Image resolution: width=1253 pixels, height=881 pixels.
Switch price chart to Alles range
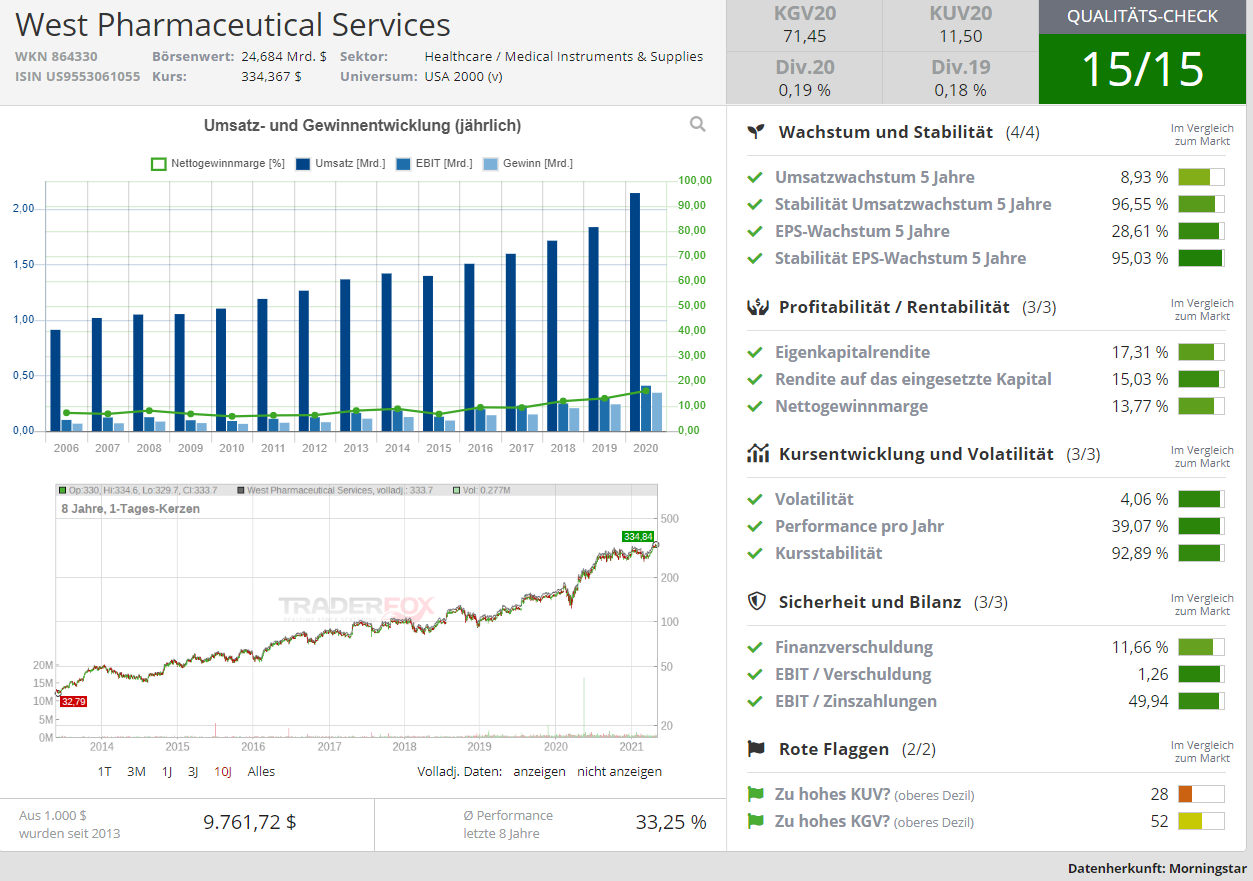pyautogui.click(x=261, y=771)
